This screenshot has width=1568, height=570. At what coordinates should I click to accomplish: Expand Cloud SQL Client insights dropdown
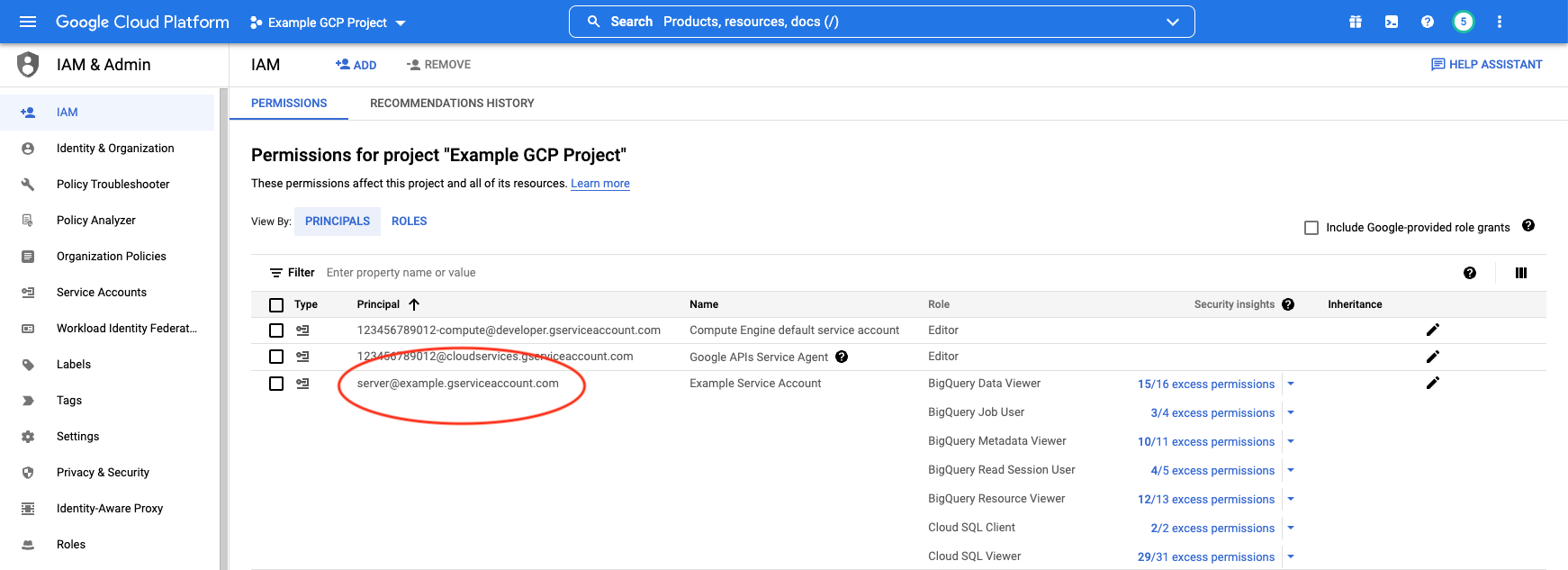tap(1291, 528)
